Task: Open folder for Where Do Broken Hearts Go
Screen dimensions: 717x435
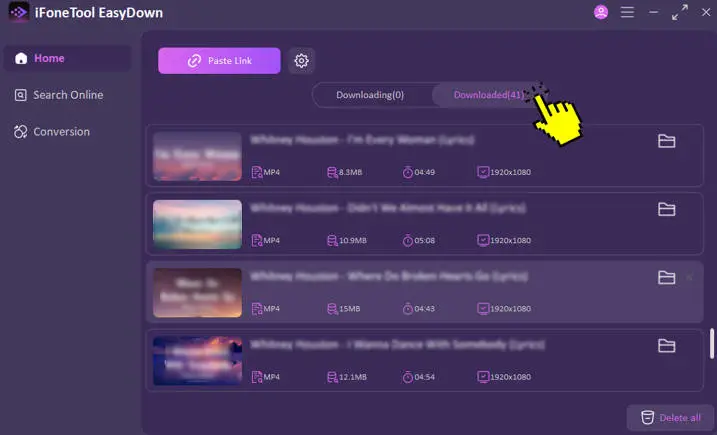Action: click(666, 277)
